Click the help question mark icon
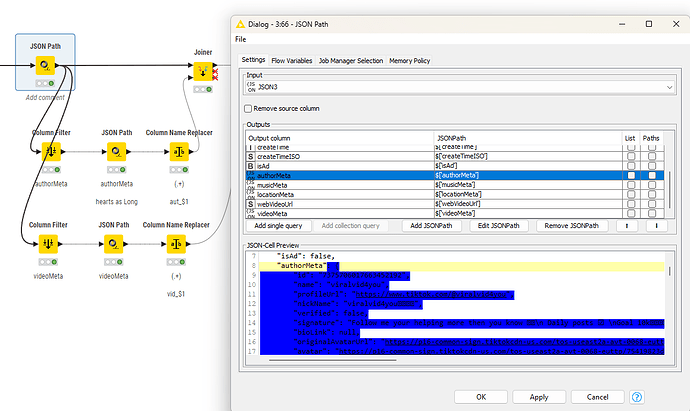 pos(635,397)
